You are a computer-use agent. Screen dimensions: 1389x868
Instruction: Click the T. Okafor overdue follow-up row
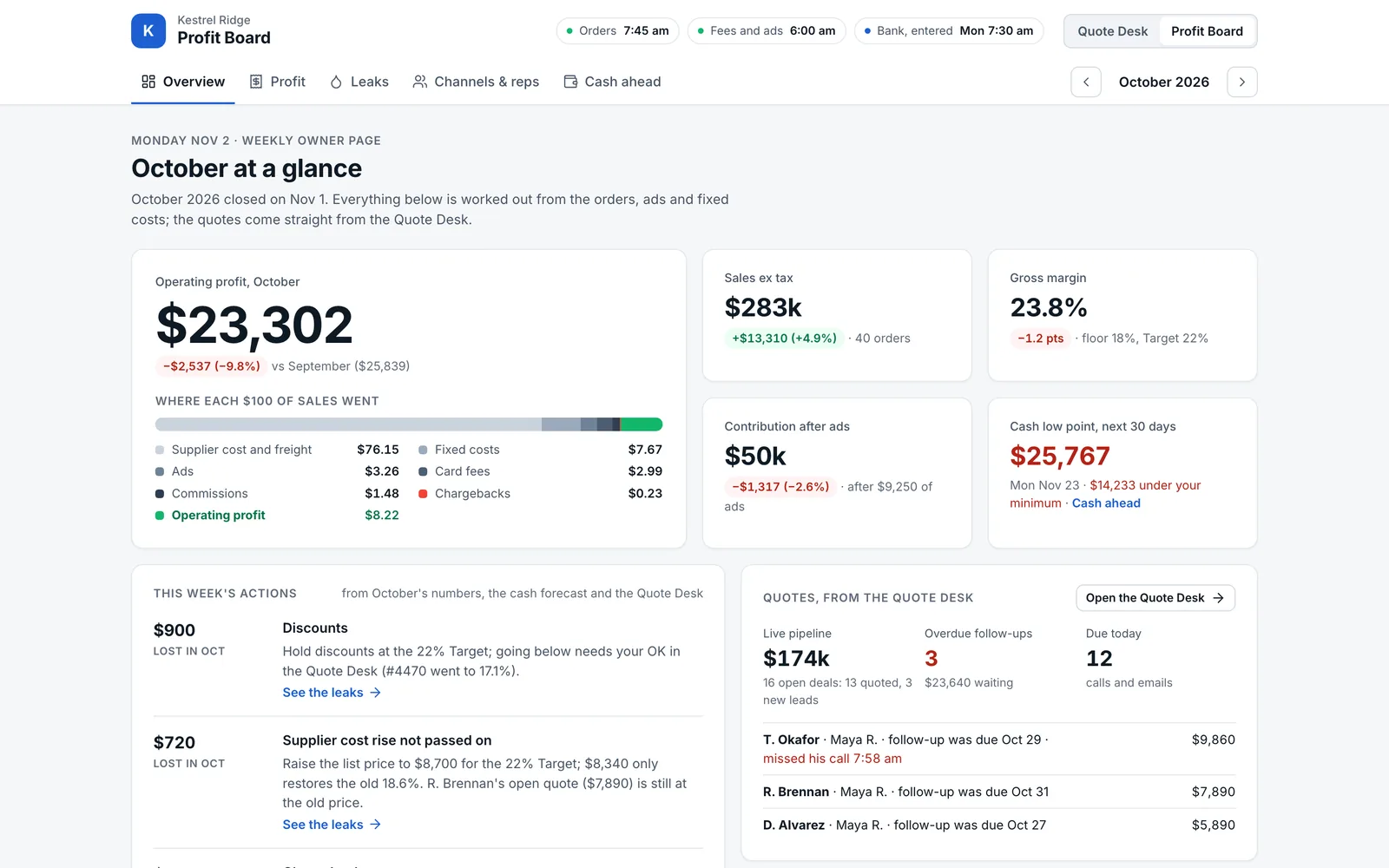pos(999,749)
